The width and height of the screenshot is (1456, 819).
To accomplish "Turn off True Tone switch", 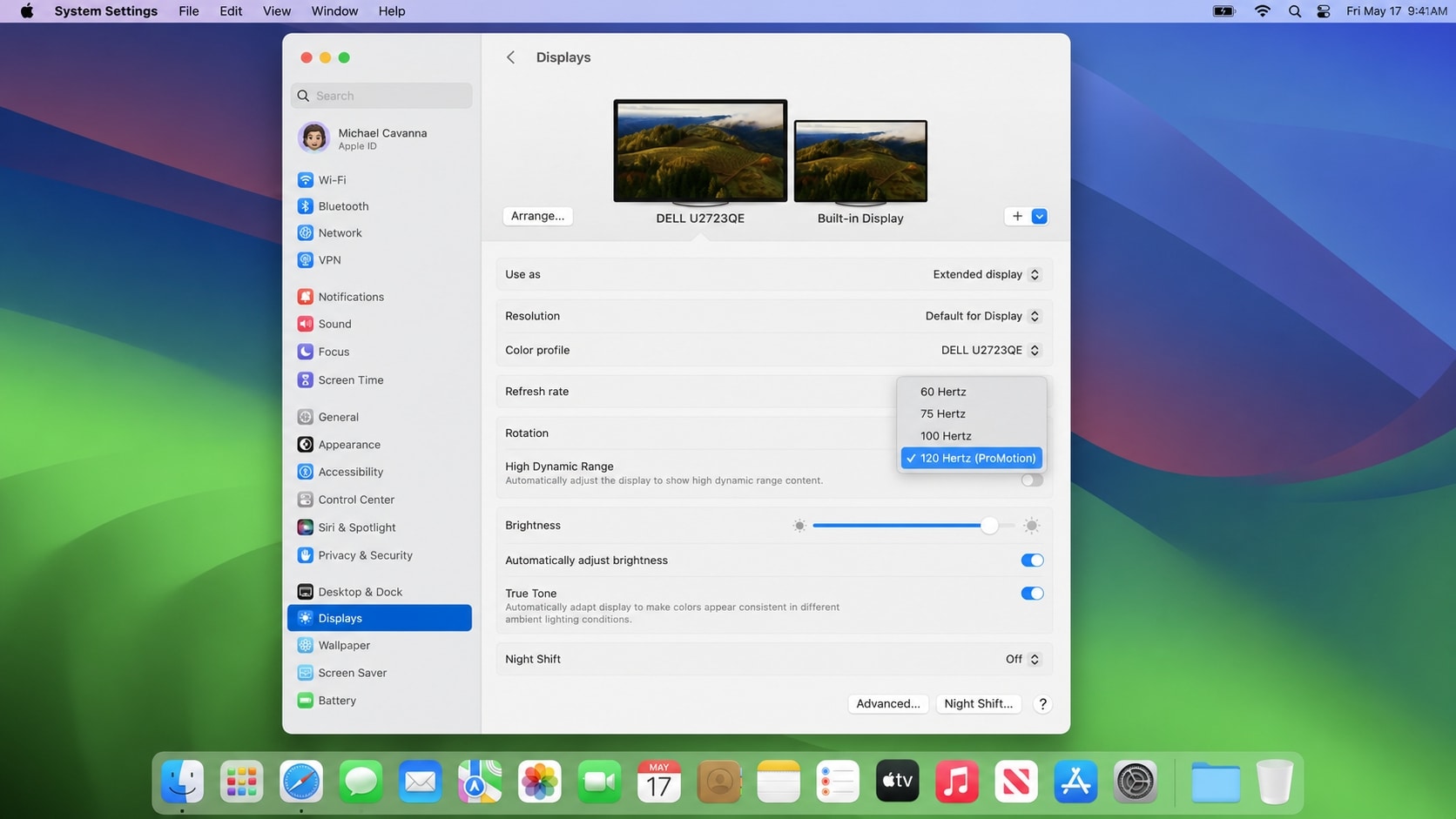I will 1032,594.
